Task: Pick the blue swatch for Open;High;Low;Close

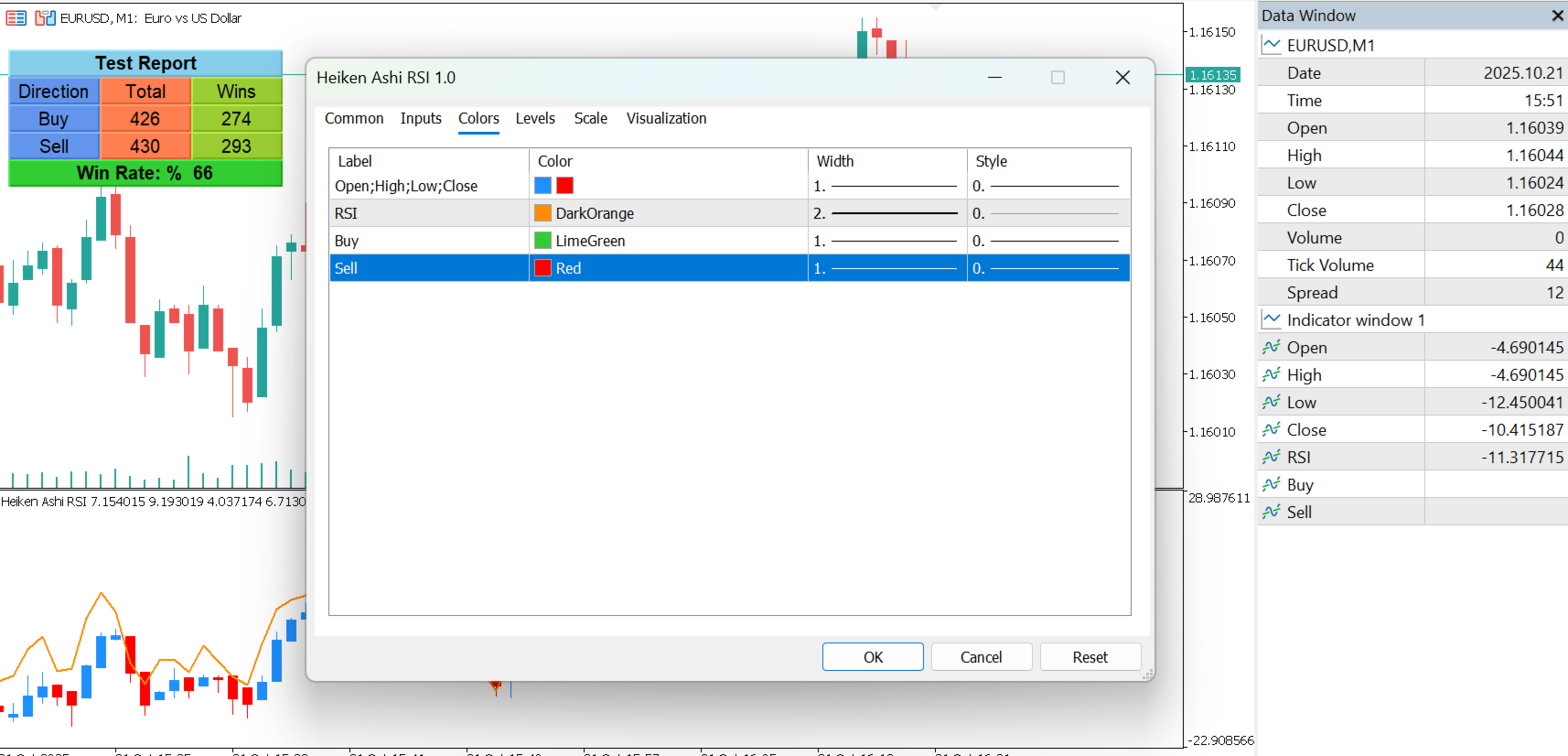Action: [543, 186]
